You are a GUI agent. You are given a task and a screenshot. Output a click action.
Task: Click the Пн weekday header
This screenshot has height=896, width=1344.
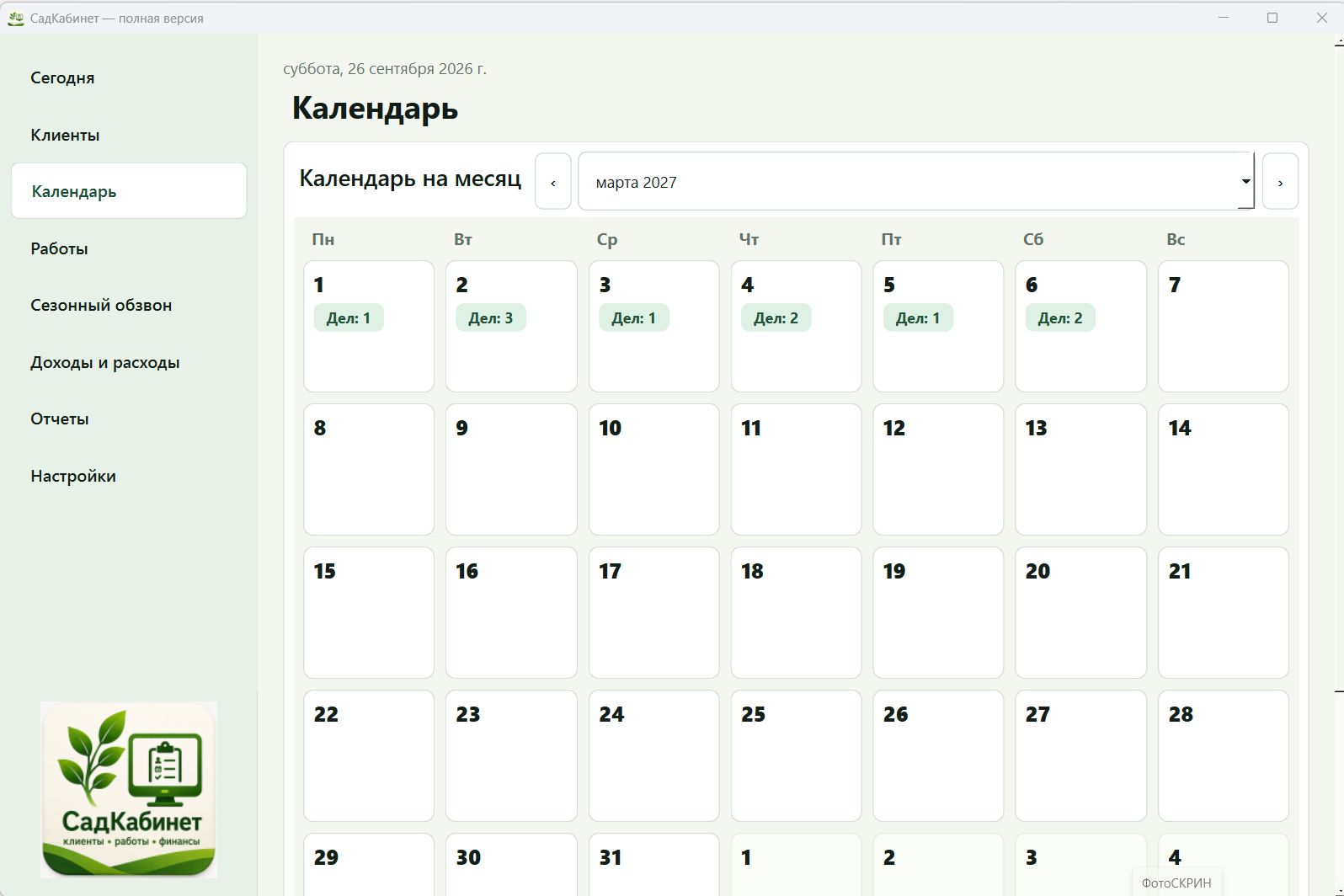point(323,239)
